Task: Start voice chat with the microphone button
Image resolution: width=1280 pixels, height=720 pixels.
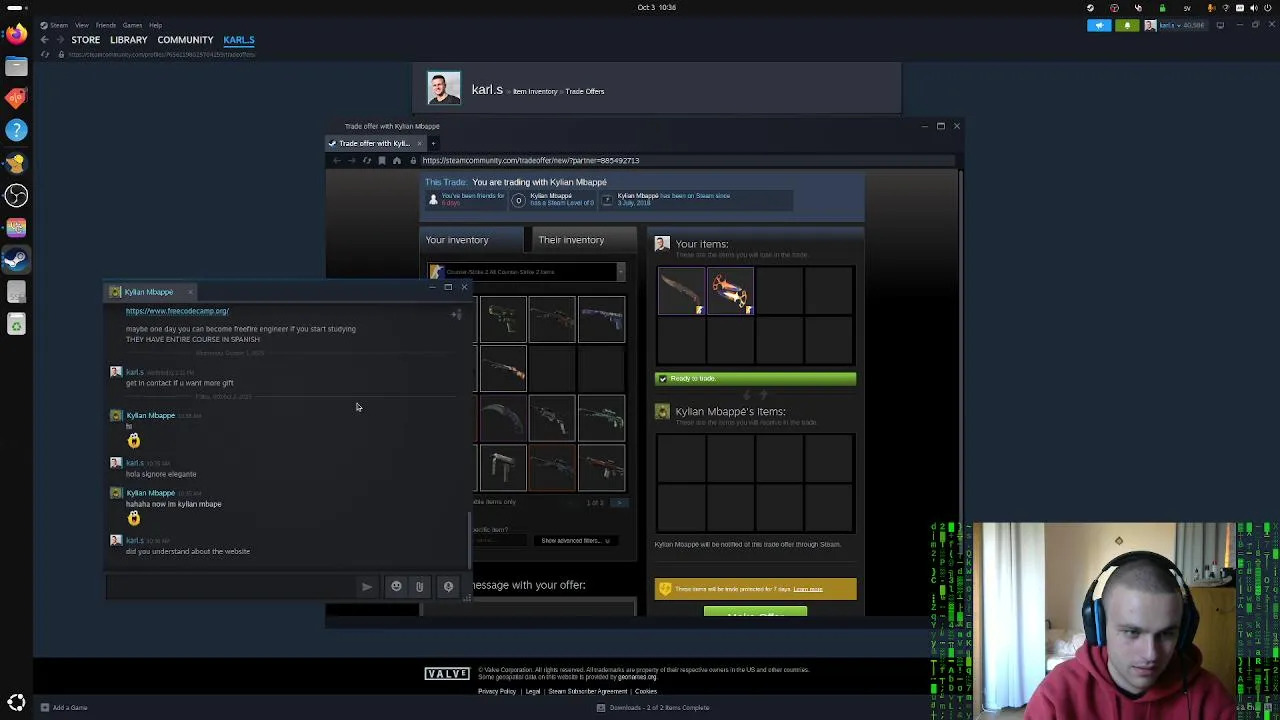Action: (448, 587)
